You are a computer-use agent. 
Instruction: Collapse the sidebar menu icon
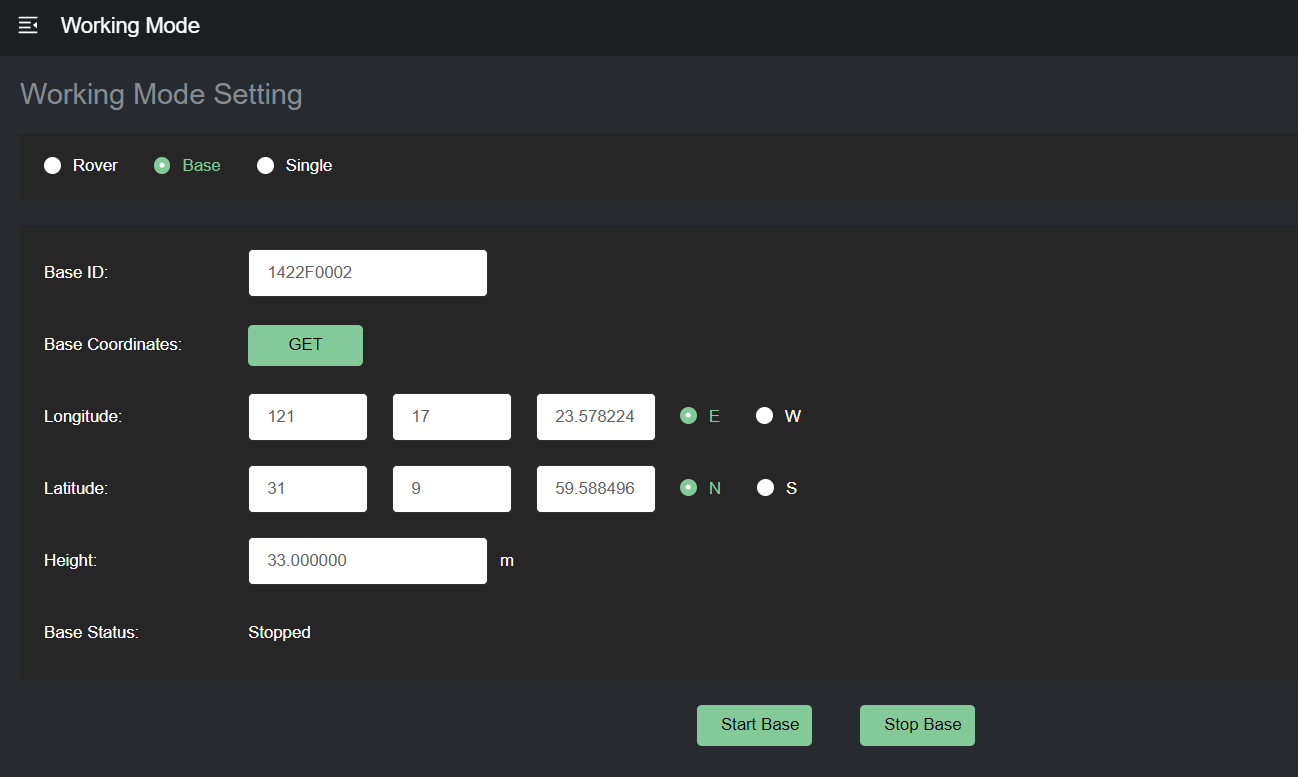pyautogui.click(x=28, y=26)
